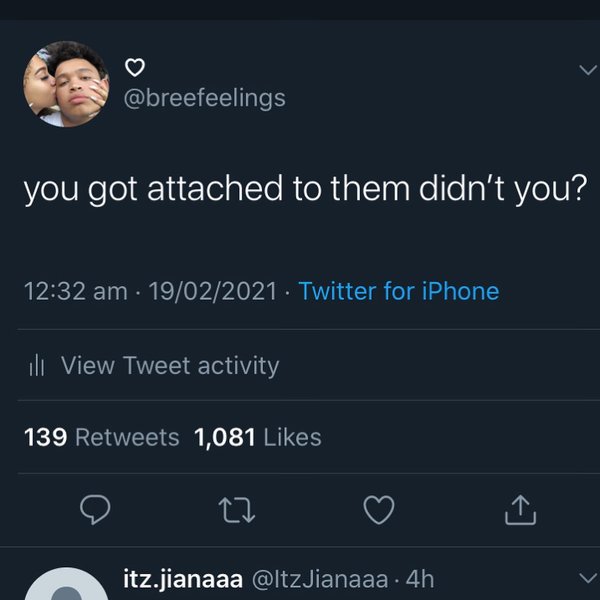Click the 12:32 am timestamp
Viewport: 600px width, 600px height.
coord(75,292)
